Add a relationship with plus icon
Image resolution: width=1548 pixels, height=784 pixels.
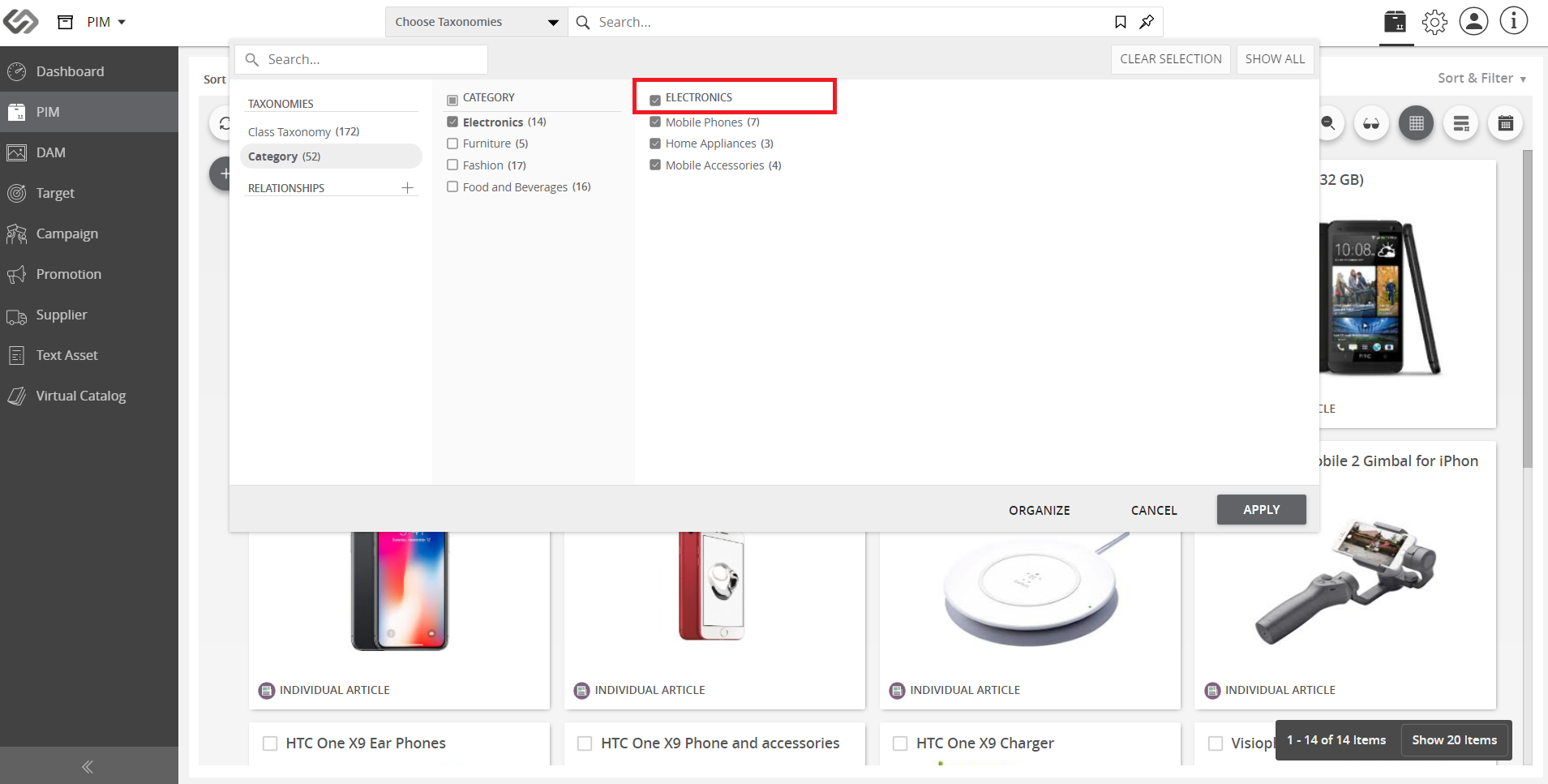(407, 187)
